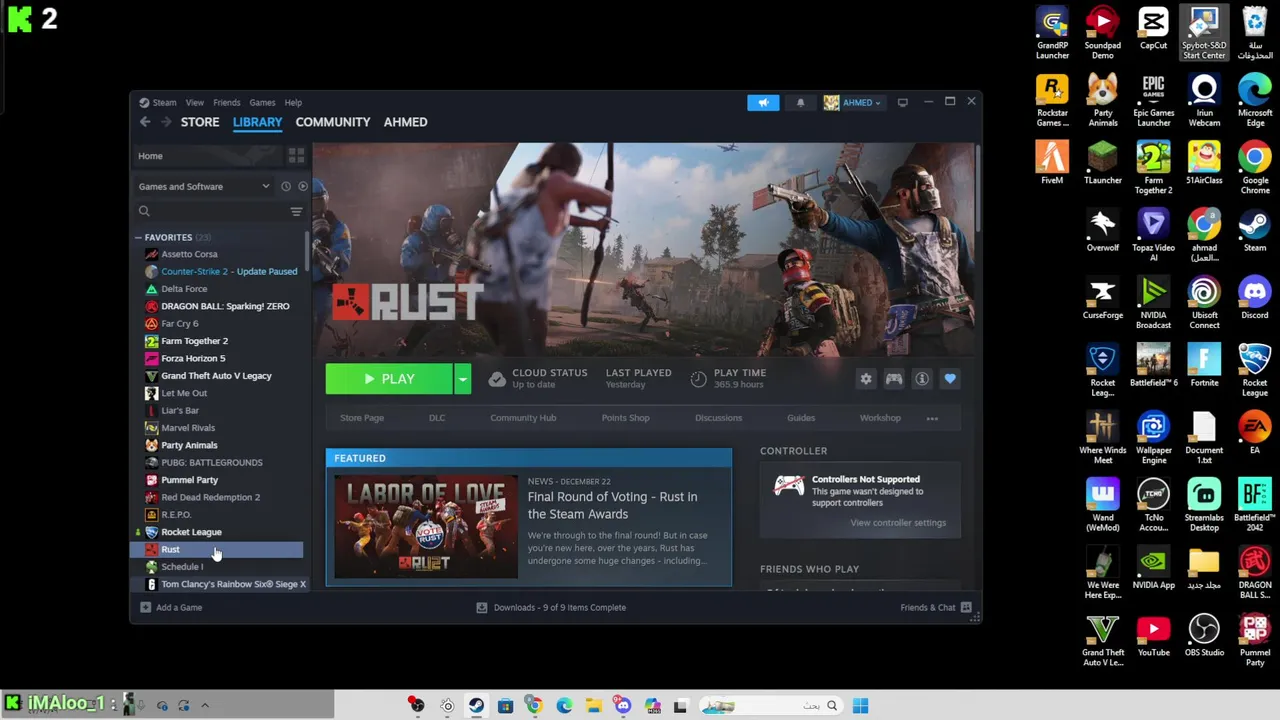
Task: Open the Steam announcements megaphone button
Action: coord(763,102)
